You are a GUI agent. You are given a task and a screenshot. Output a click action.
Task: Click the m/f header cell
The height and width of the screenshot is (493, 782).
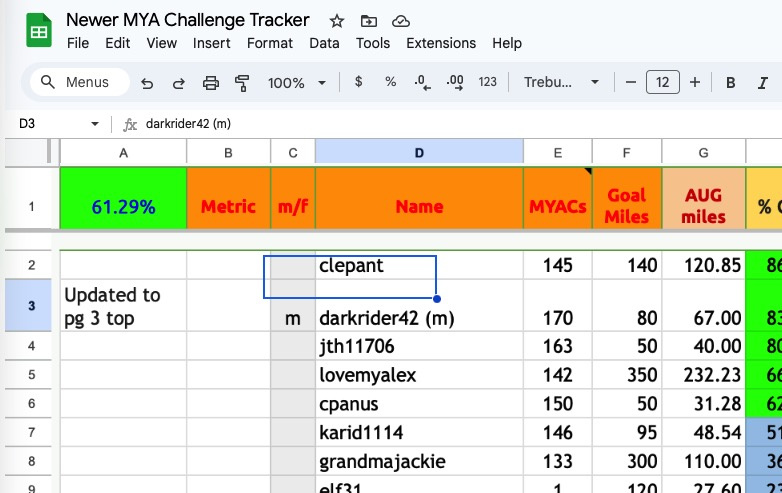tap(293, 198)
